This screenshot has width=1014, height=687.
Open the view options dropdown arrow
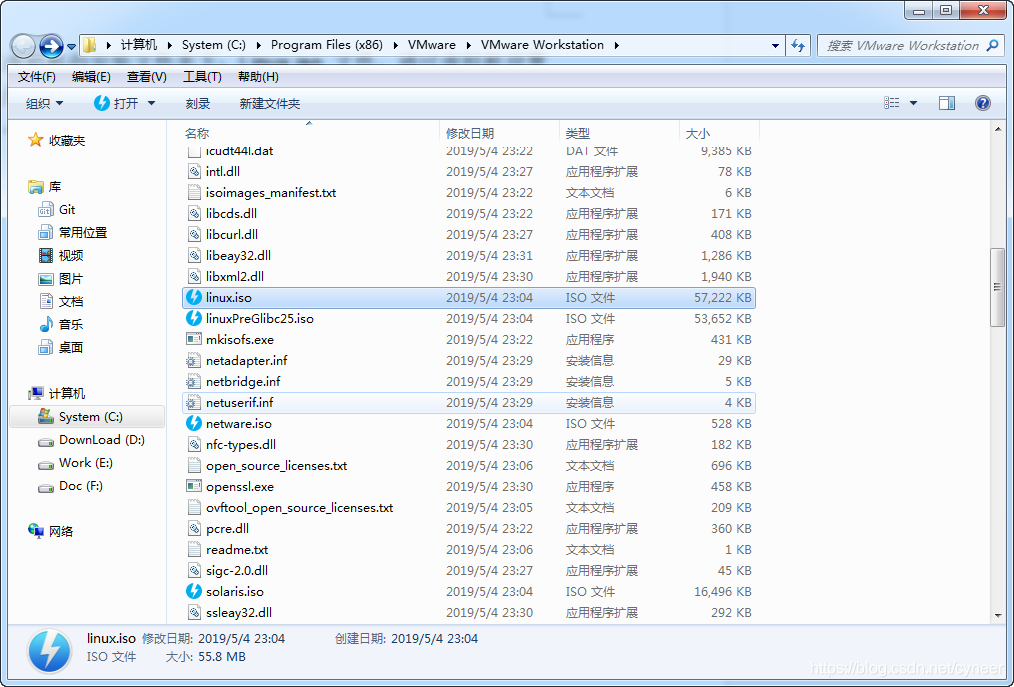click(x=913, y=103)
